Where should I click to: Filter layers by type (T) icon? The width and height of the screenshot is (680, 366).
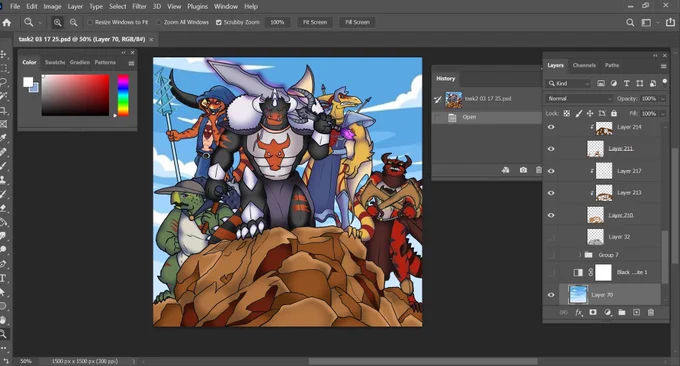(x=627, y=83)
